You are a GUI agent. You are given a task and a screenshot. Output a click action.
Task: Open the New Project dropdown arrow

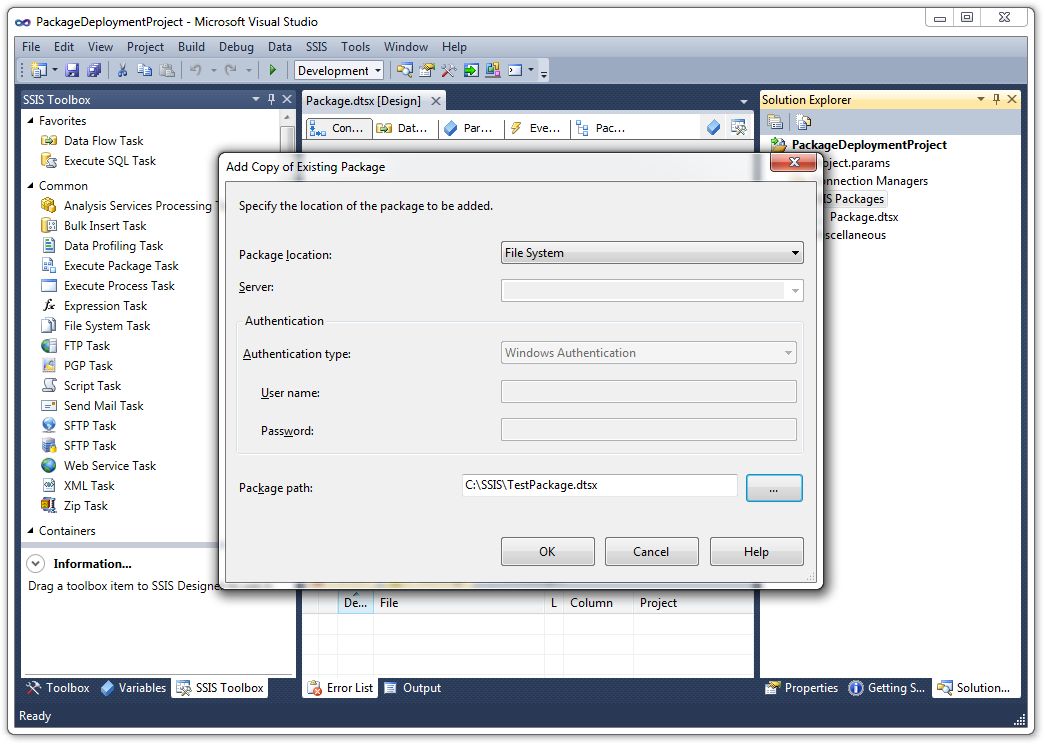55,70
